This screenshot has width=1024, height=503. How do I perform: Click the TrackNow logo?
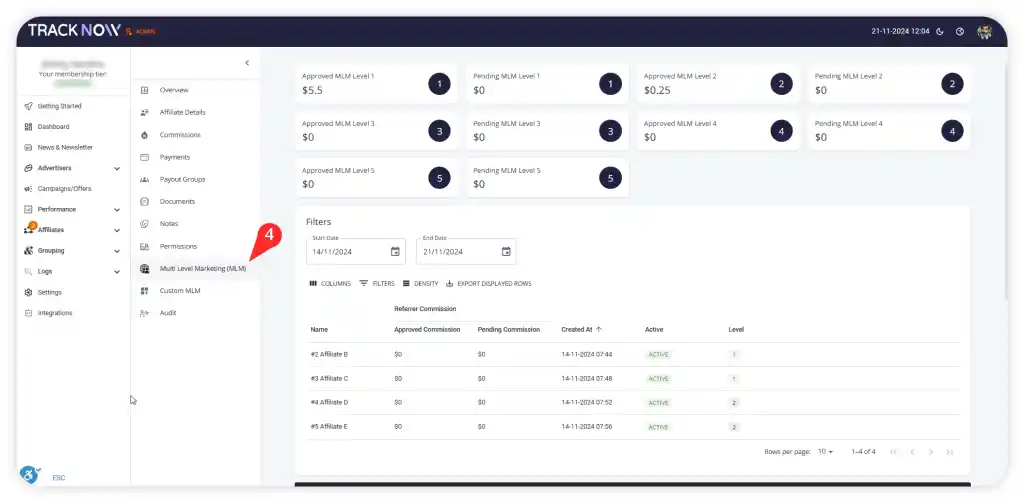[x=74, y=30]
